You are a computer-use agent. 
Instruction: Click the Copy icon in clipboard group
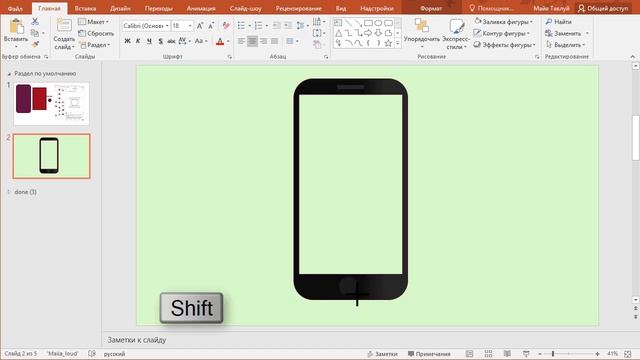point(35,33)
